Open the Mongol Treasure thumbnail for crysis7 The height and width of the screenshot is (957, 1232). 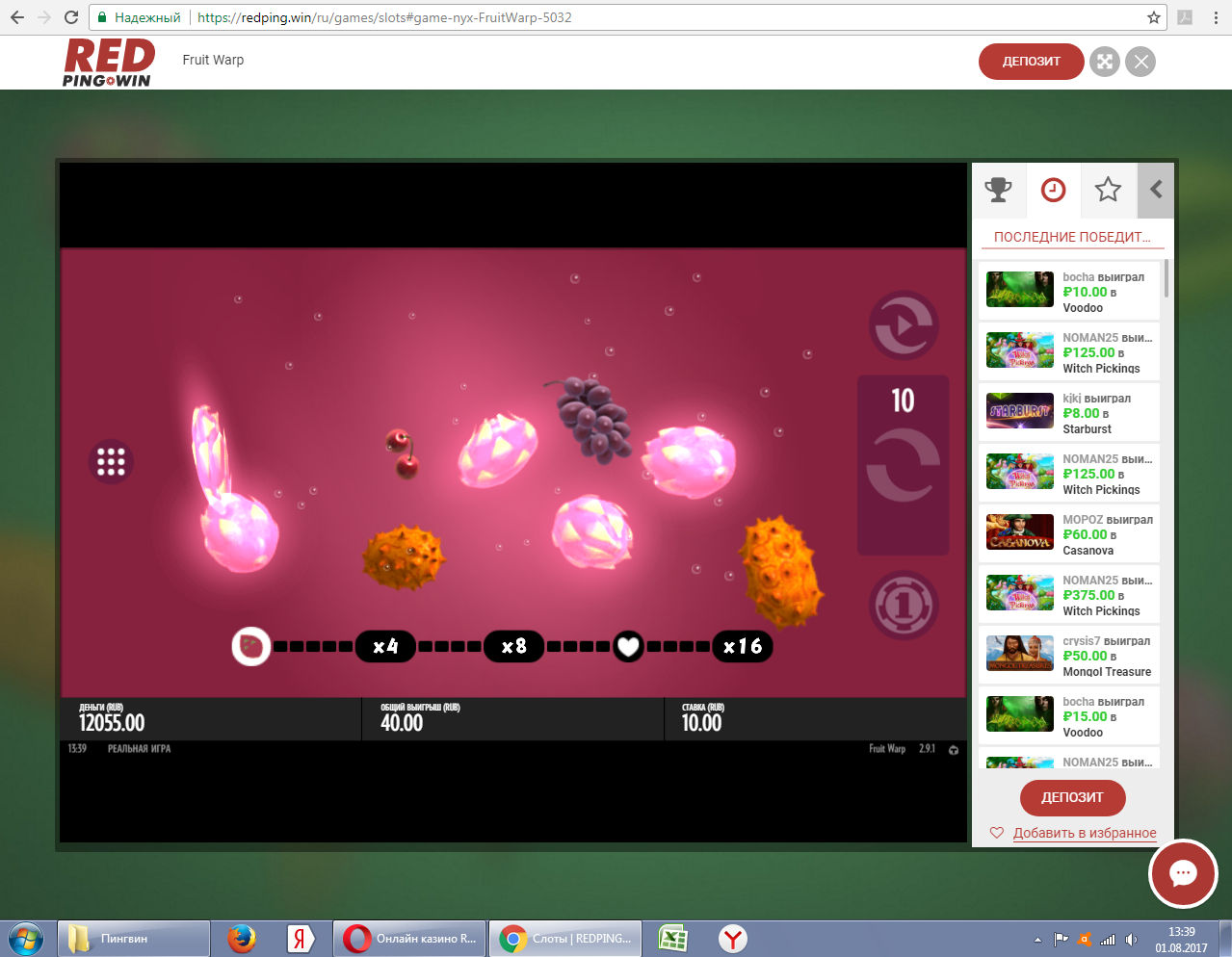(x=1020, y=653)
